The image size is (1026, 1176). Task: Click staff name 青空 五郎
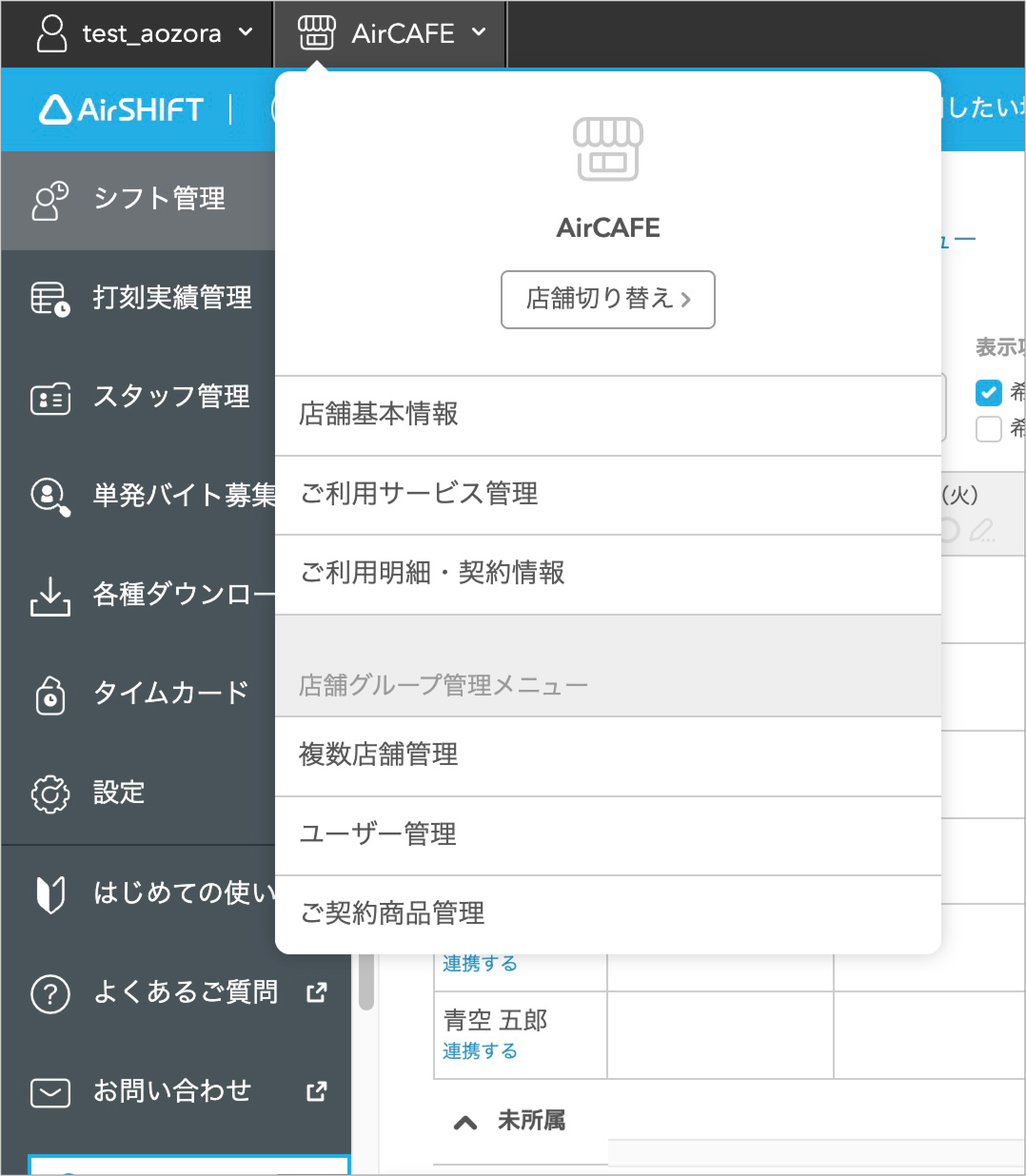[x=495, y=1020]
